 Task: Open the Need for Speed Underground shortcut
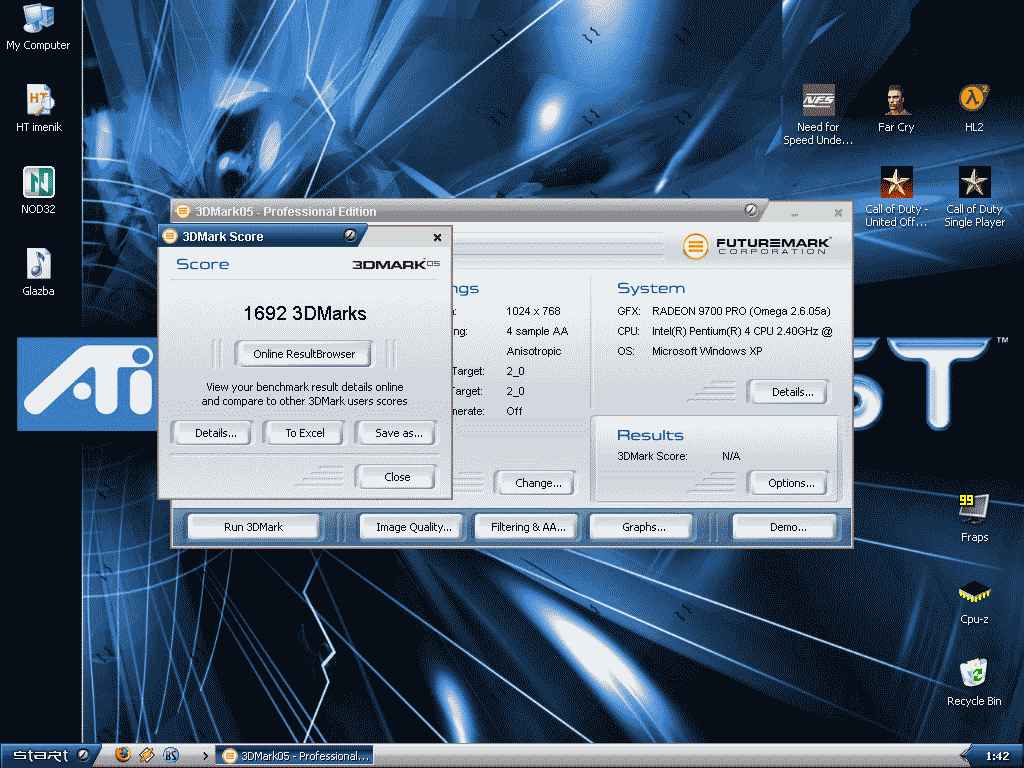(x=818, y=101)
